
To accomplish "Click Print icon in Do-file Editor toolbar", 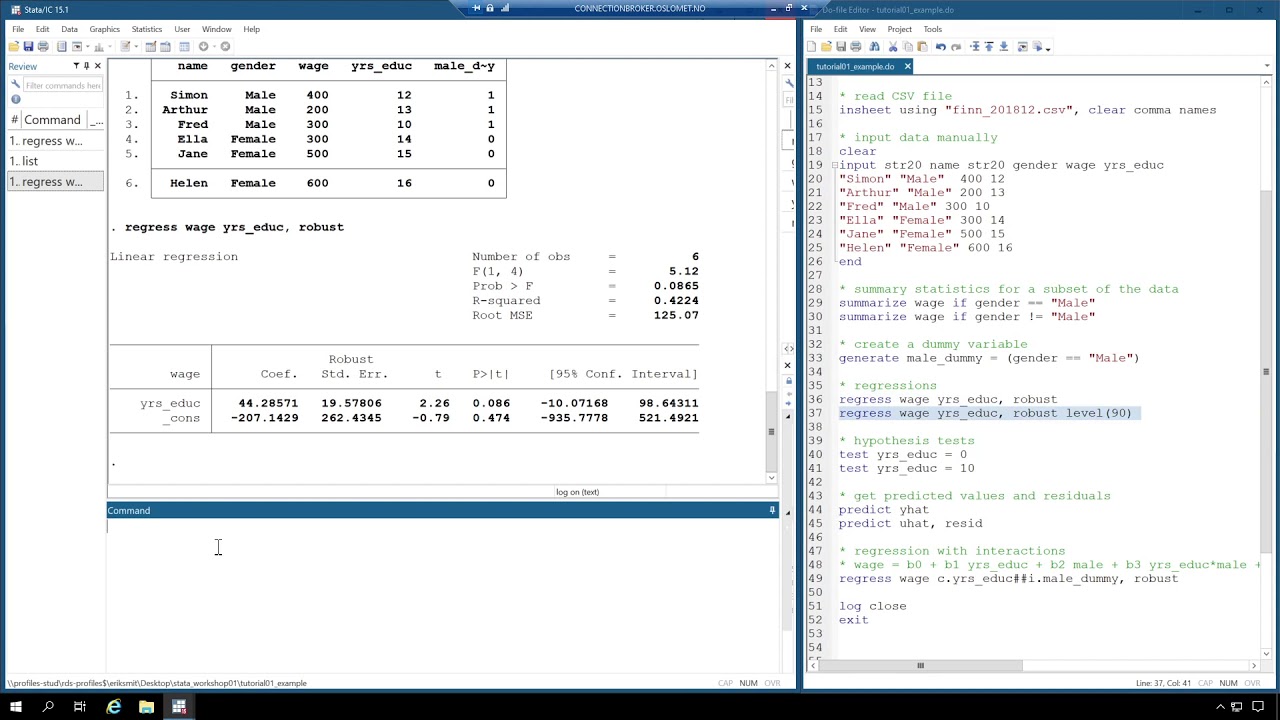I will coord(855,46).
